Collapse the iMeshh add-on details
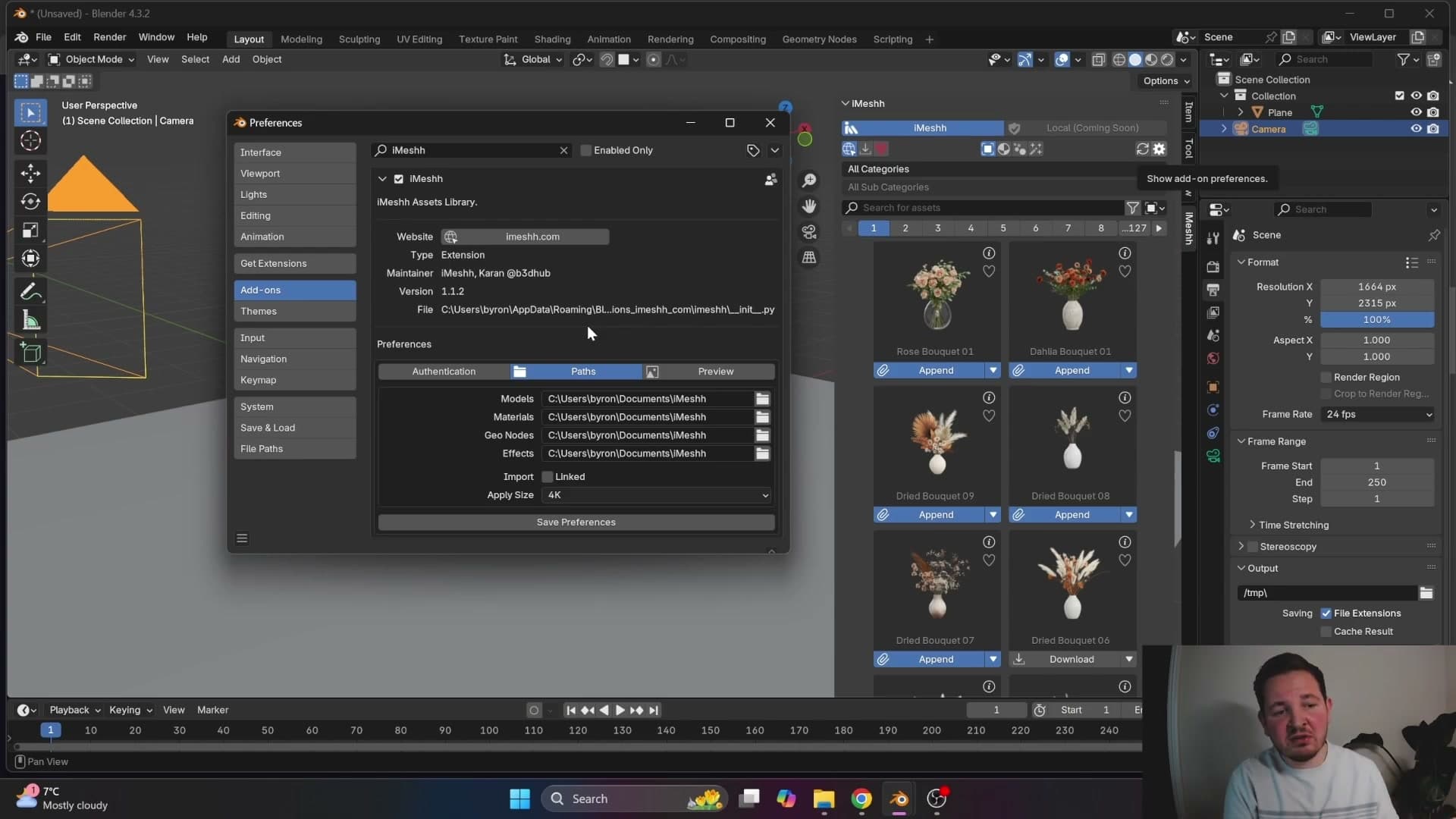This screenshot has height=819, width=1456. (382, 179)
